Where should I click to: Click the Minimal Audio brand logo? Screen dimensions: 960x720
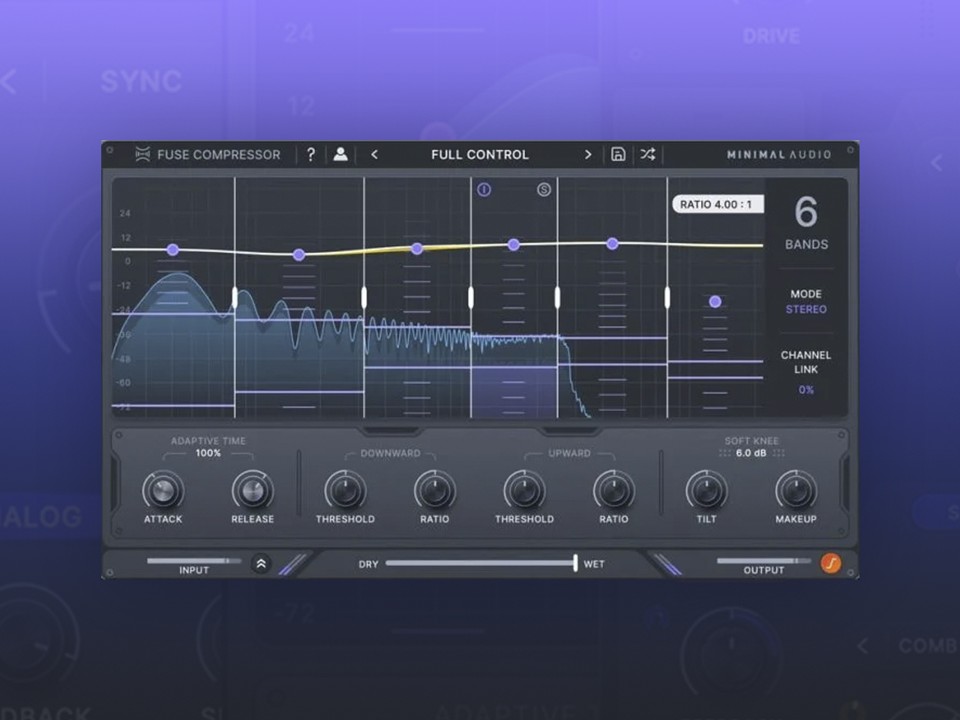click(779, 155)
